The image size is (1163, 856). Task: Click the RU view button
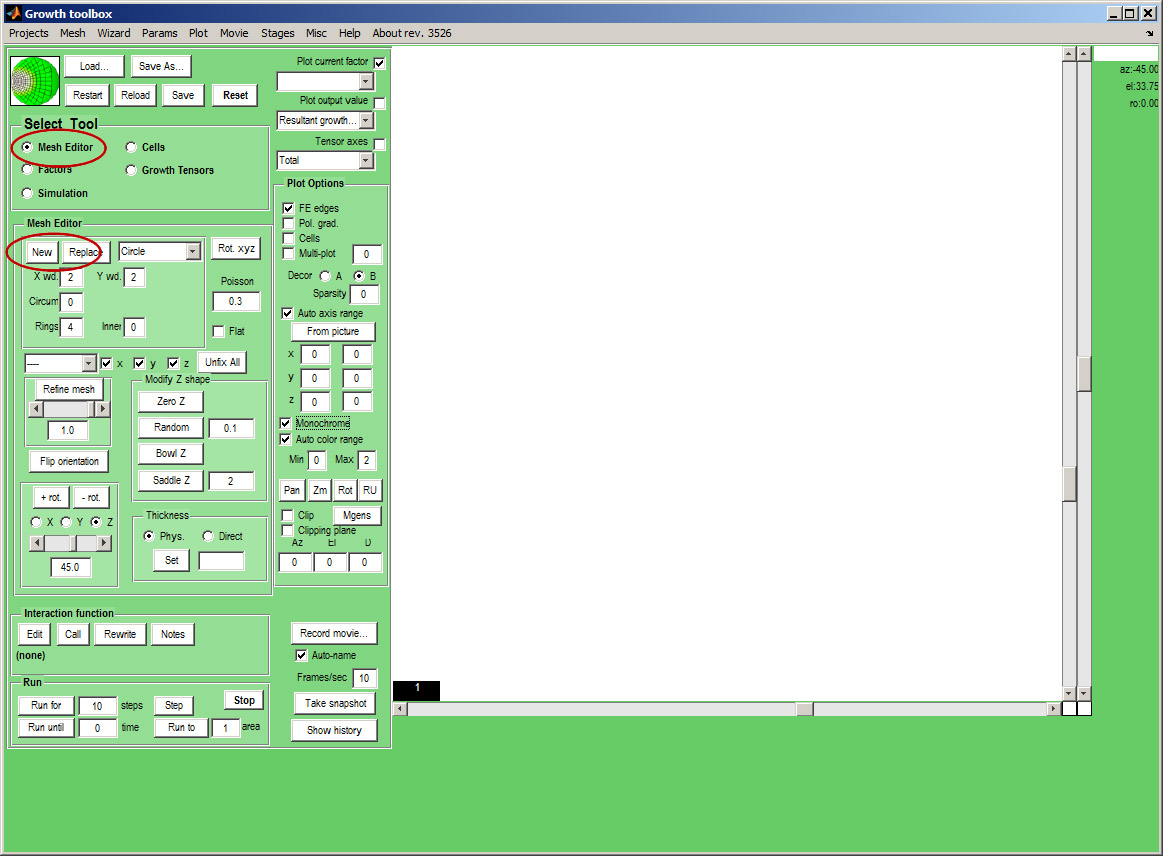[x=370, y=490]
